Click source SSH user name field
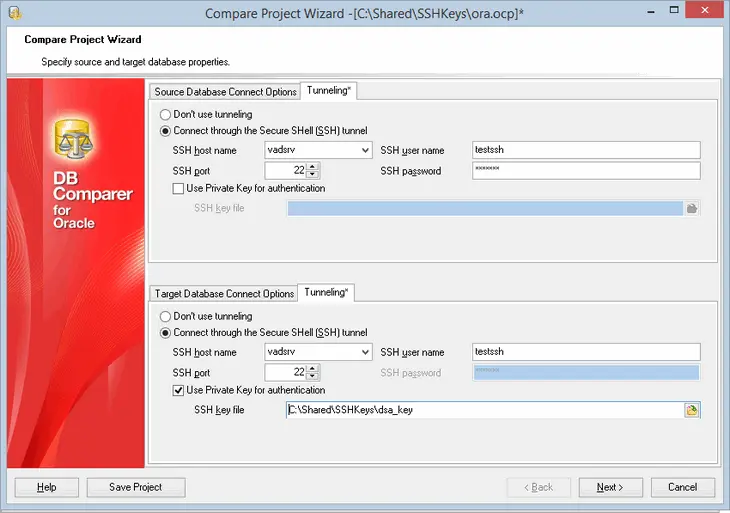The image size is (730, 513). [586, 150]
